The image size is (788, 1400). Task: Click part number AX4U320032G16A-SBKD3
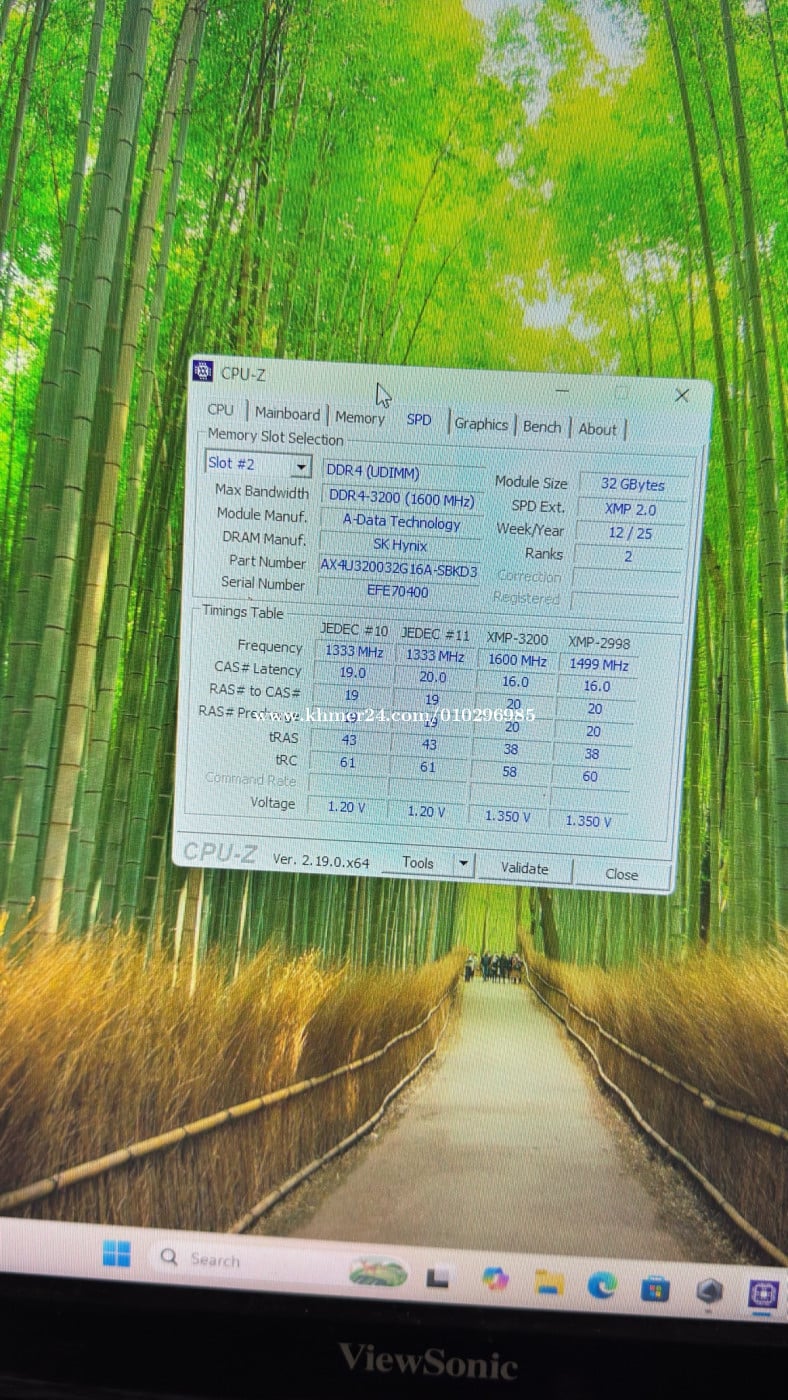(399, 569)
